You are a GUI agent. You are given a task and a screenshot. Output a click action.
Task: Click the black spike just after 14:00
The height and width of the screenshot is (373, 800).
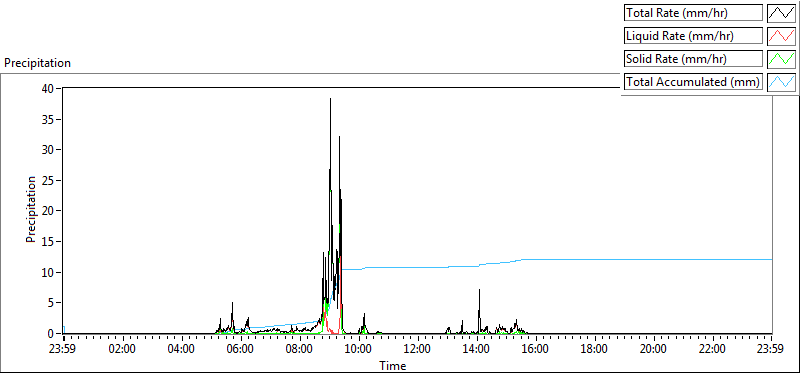coord(479,290)
